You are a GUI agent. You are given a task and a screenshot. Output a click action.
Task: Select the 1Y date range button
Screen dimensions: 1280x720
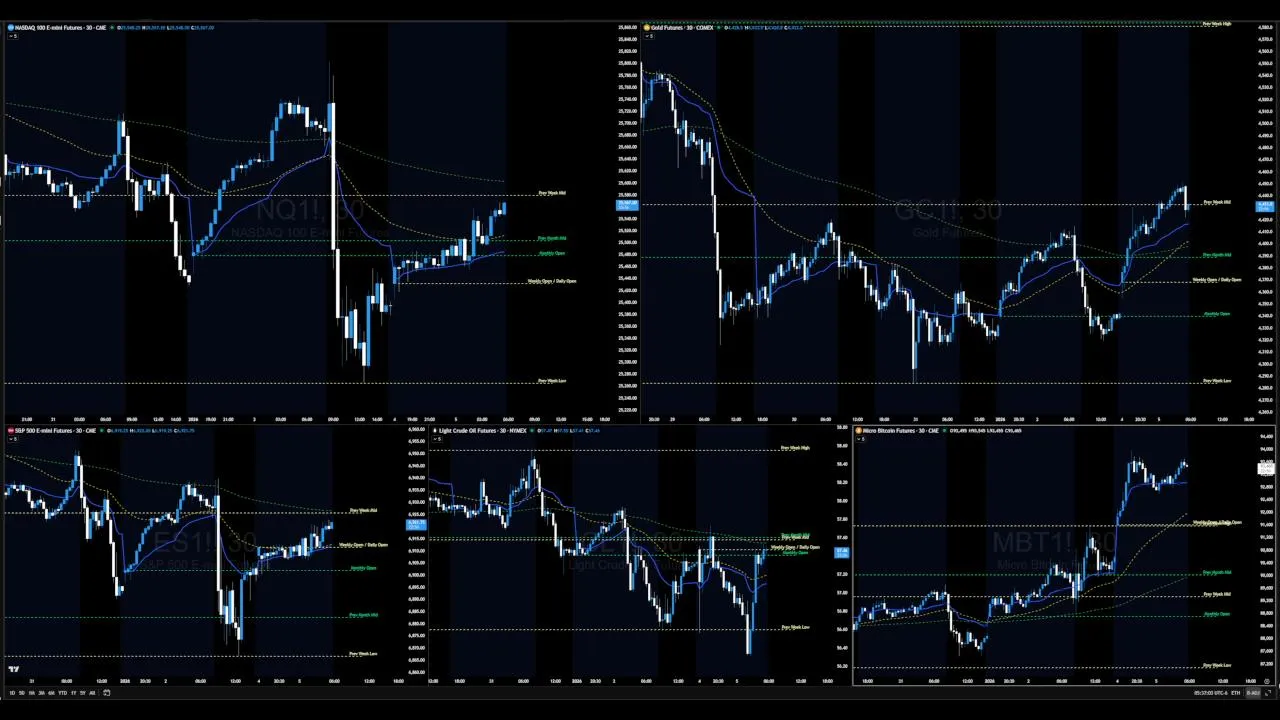pos(73,693)
